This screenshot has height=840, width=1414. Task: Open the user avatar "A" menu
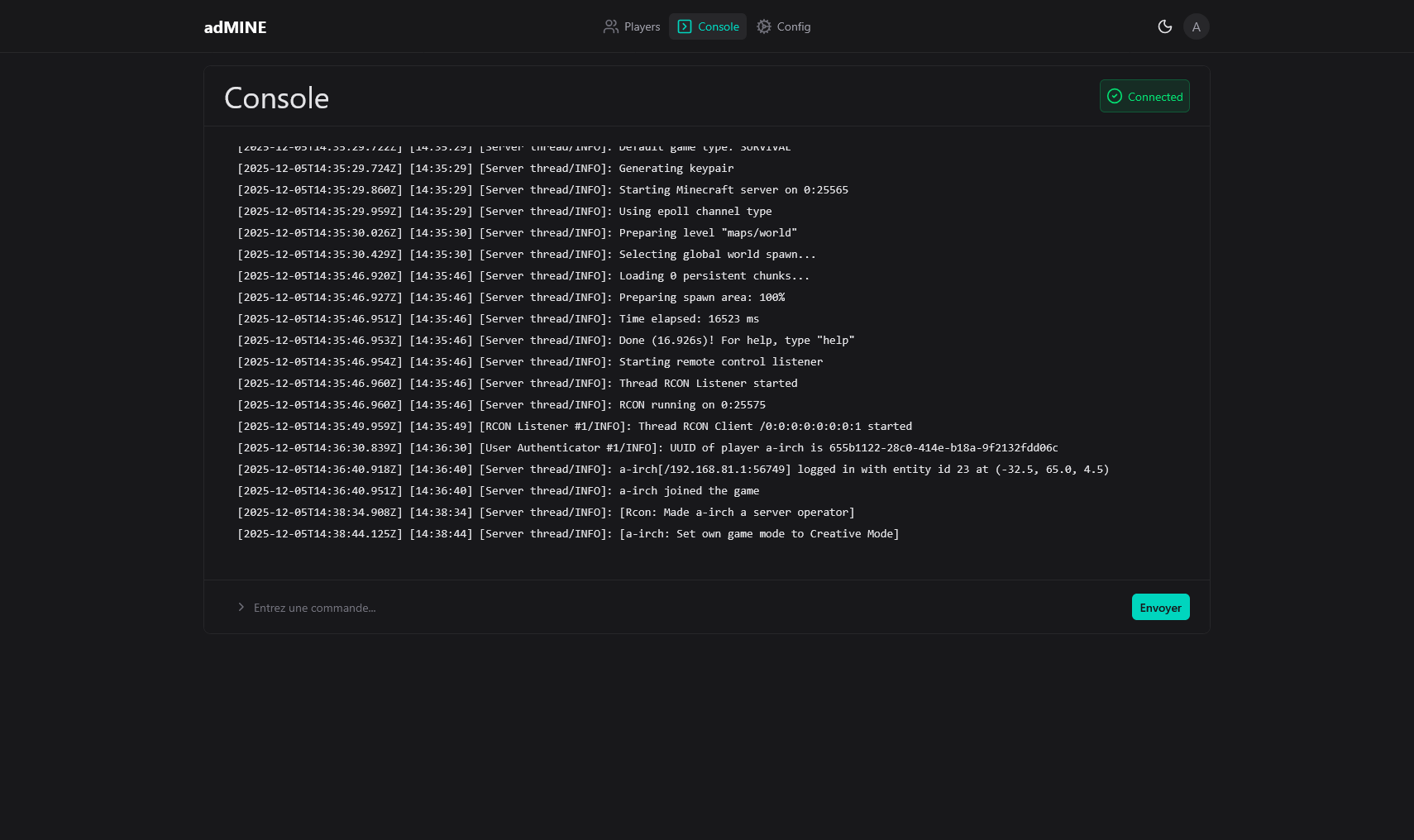click(1196, 26)
